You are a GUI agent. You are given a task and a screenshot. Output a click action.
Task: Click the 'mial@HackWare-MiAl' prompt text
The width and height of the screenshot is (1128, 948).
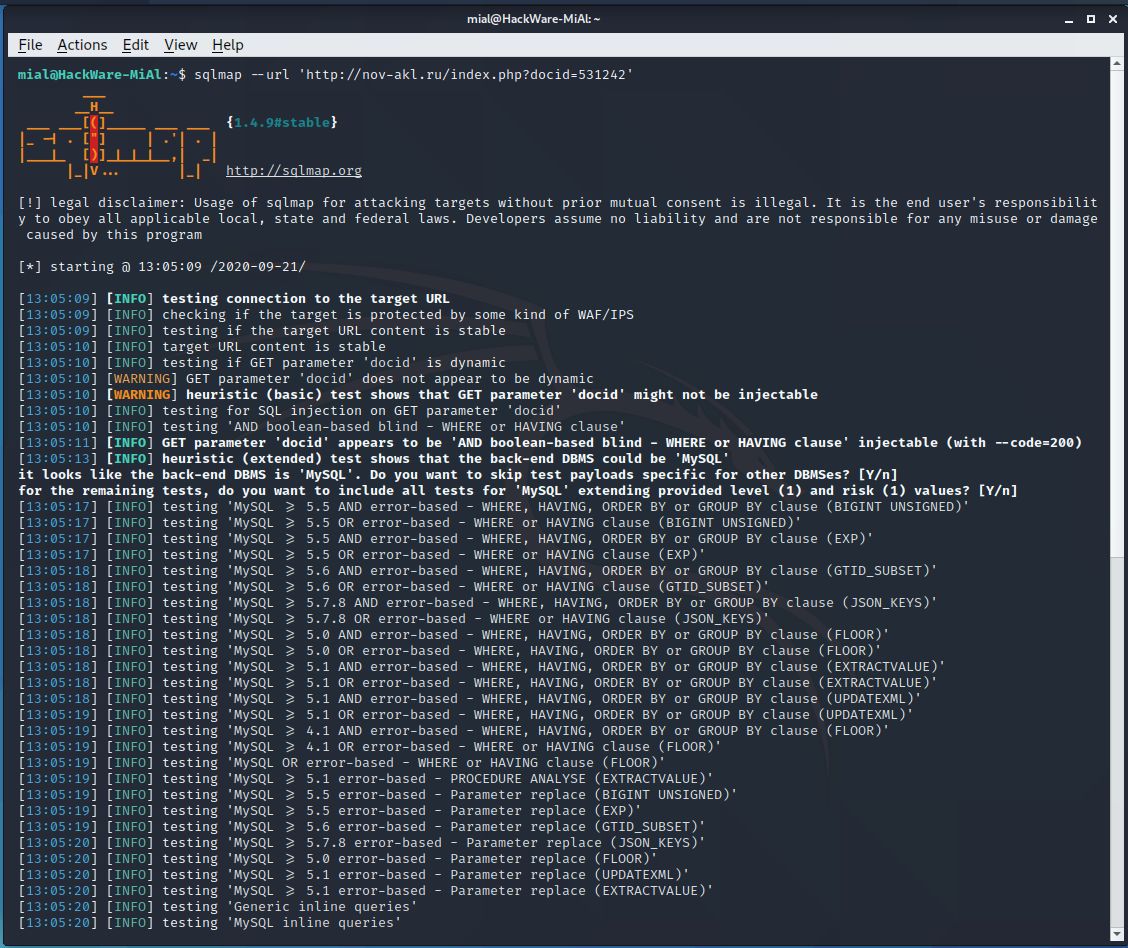(89, 74)
